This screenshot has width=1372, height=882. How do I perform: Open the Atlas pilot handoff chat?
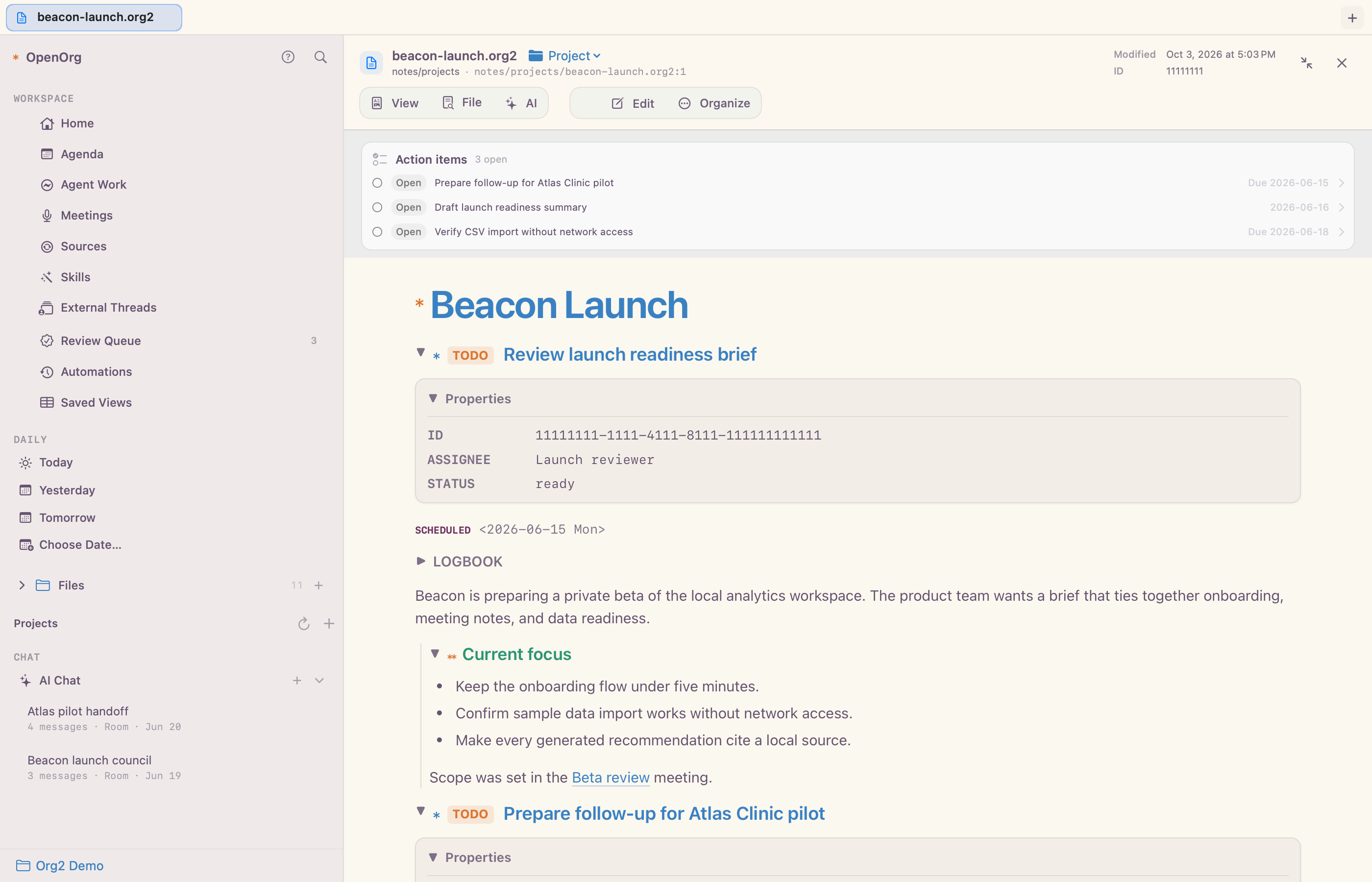[x=104, y=718]
